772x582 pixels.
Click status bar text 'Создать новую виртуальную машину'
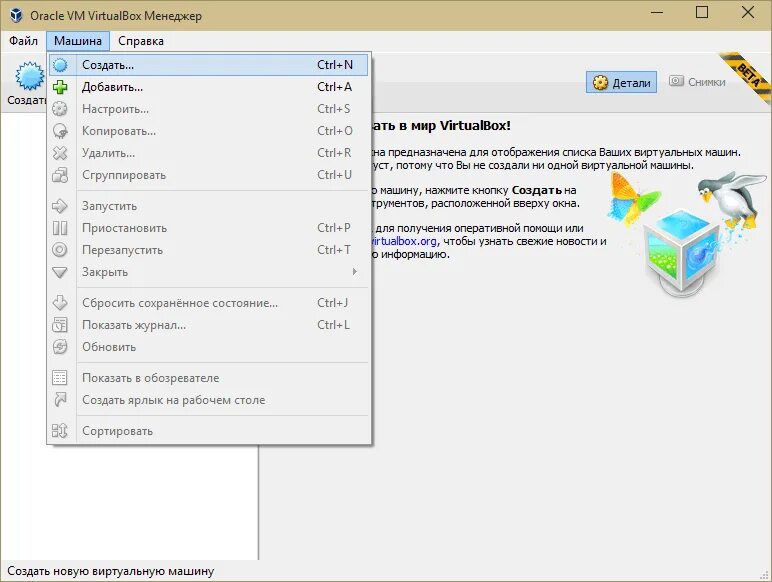click(110, 571)
